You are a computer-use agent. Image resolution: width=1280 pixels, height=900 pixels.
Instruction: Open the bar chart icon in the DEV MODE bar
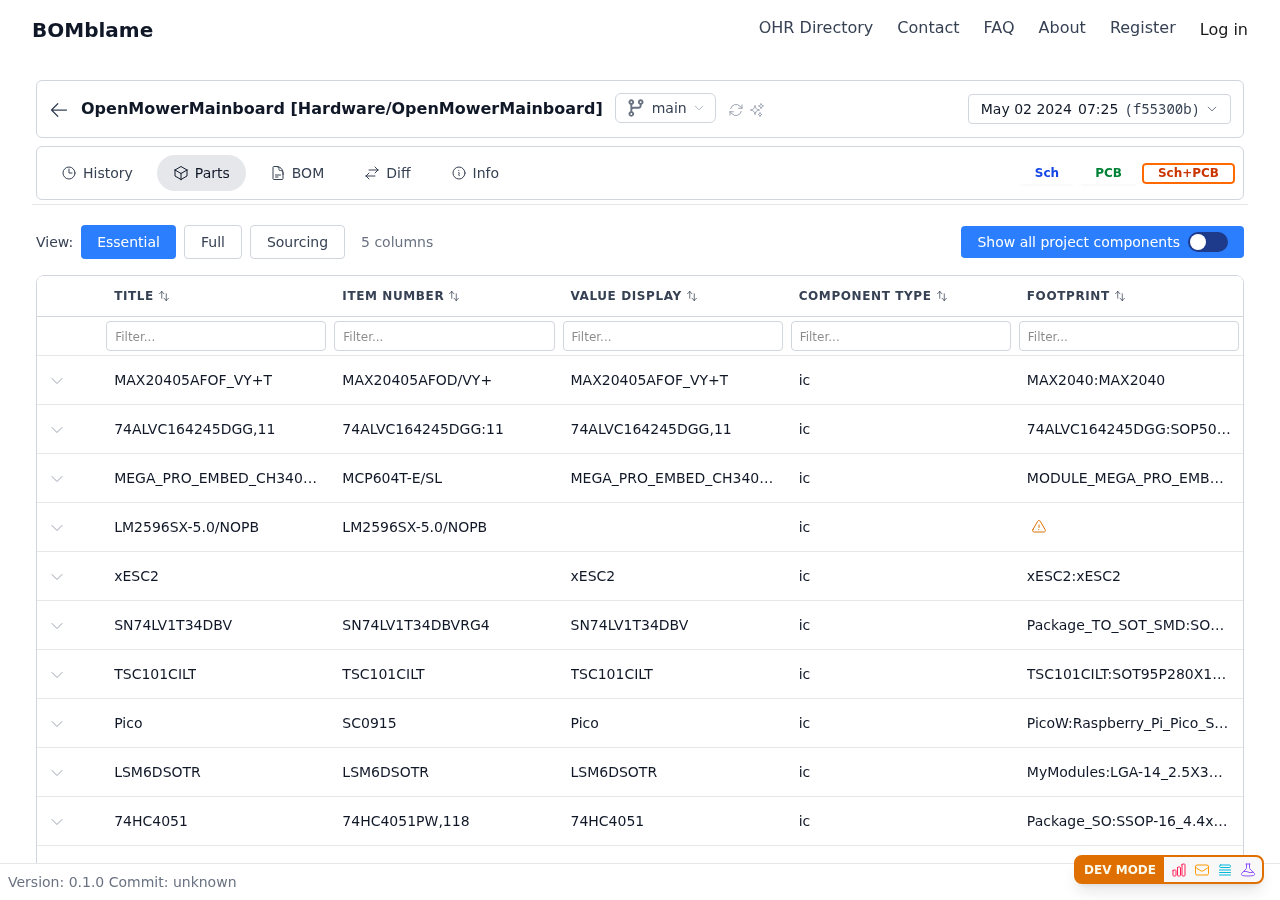pos(1179,870)
